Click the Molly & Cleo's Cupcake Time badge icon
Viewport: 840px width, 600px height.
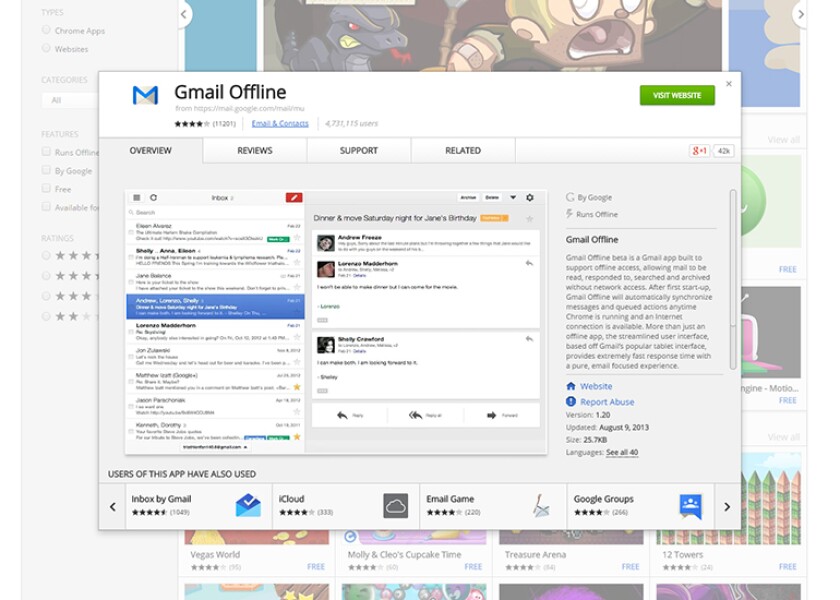pos(350,536)
